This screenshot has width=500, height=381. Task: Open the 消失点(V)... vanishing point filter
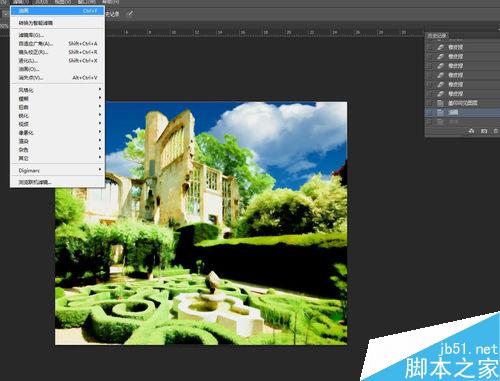(x=57, y=78)
